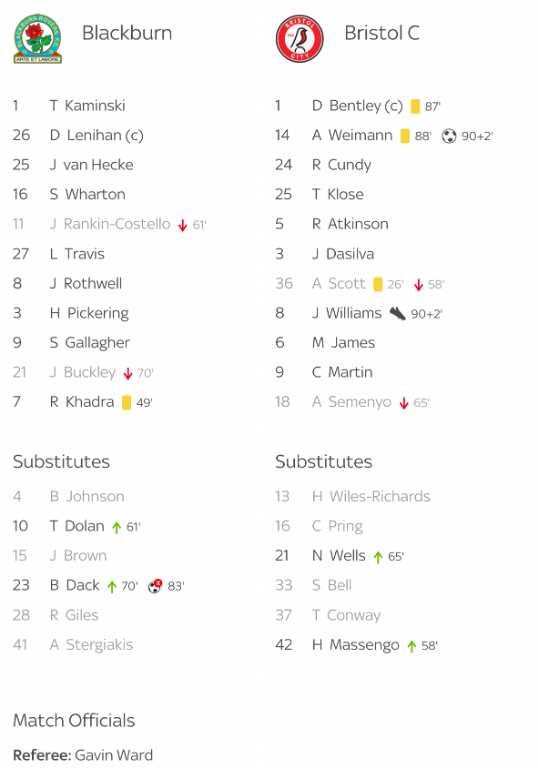Image resolution: width=538 pixels, height=768 pixels.
Task: Click green sub-on arrow beside H Massengo
Action: (412, 646)
